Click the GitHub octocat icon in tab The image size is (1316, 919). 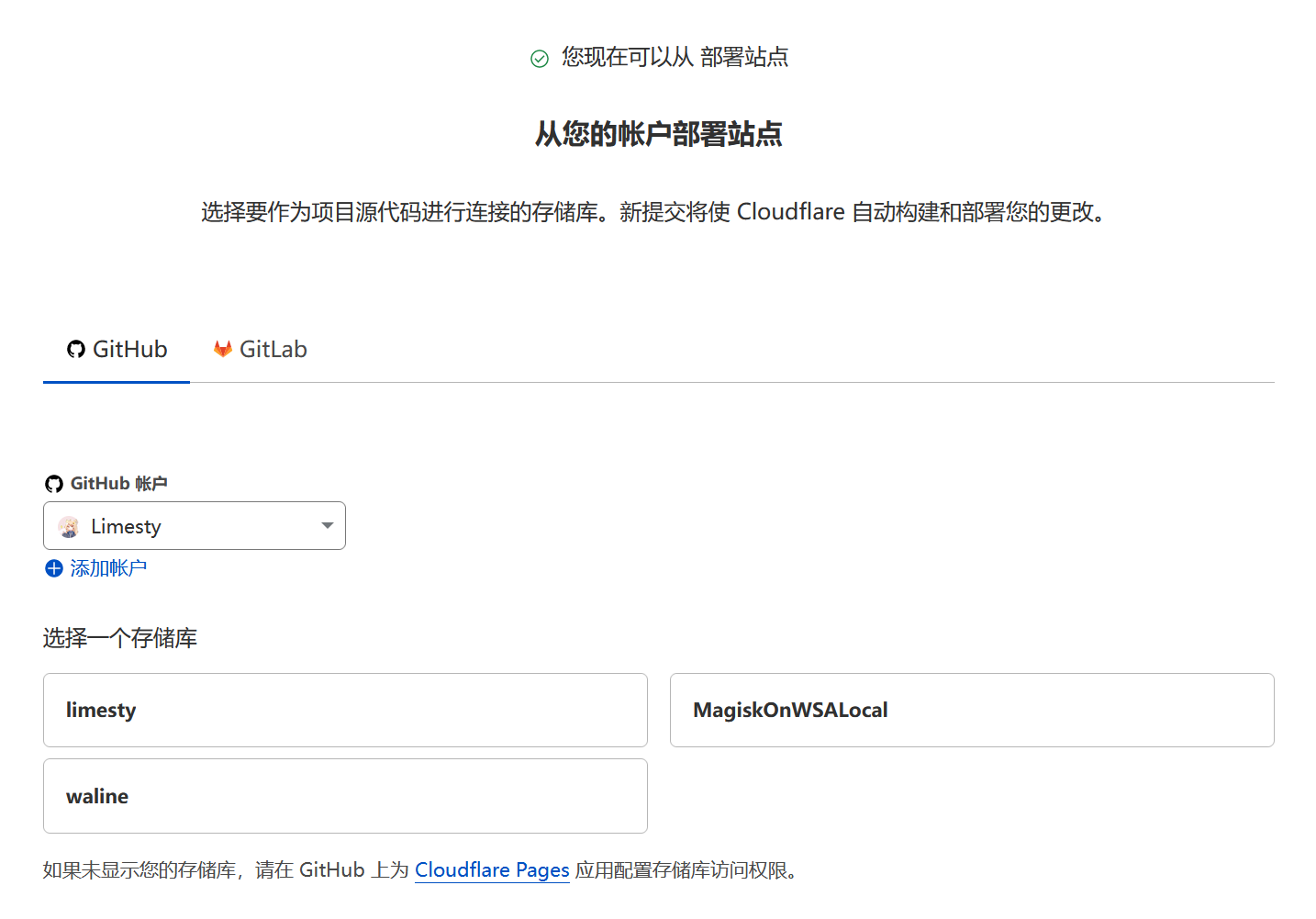click(x=76, y=349)
